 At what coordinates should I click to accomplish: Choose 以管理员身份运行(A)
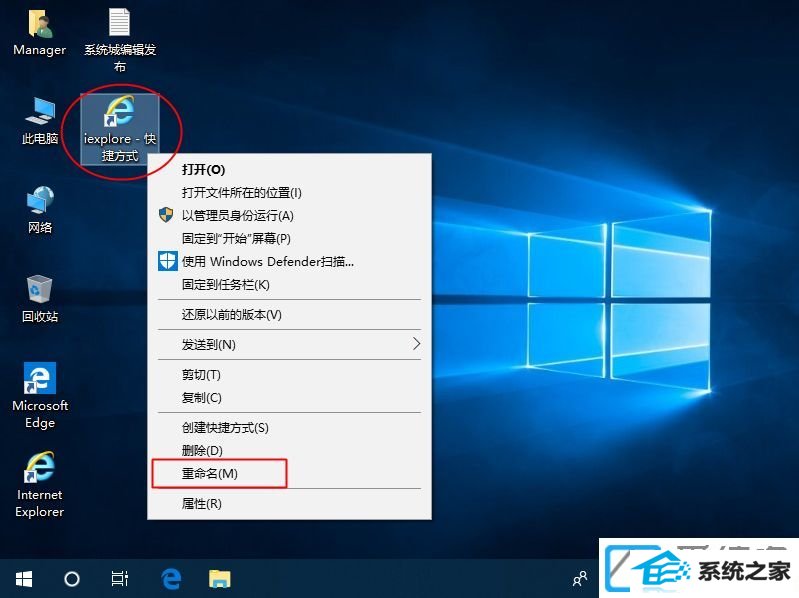click(289, 215)
